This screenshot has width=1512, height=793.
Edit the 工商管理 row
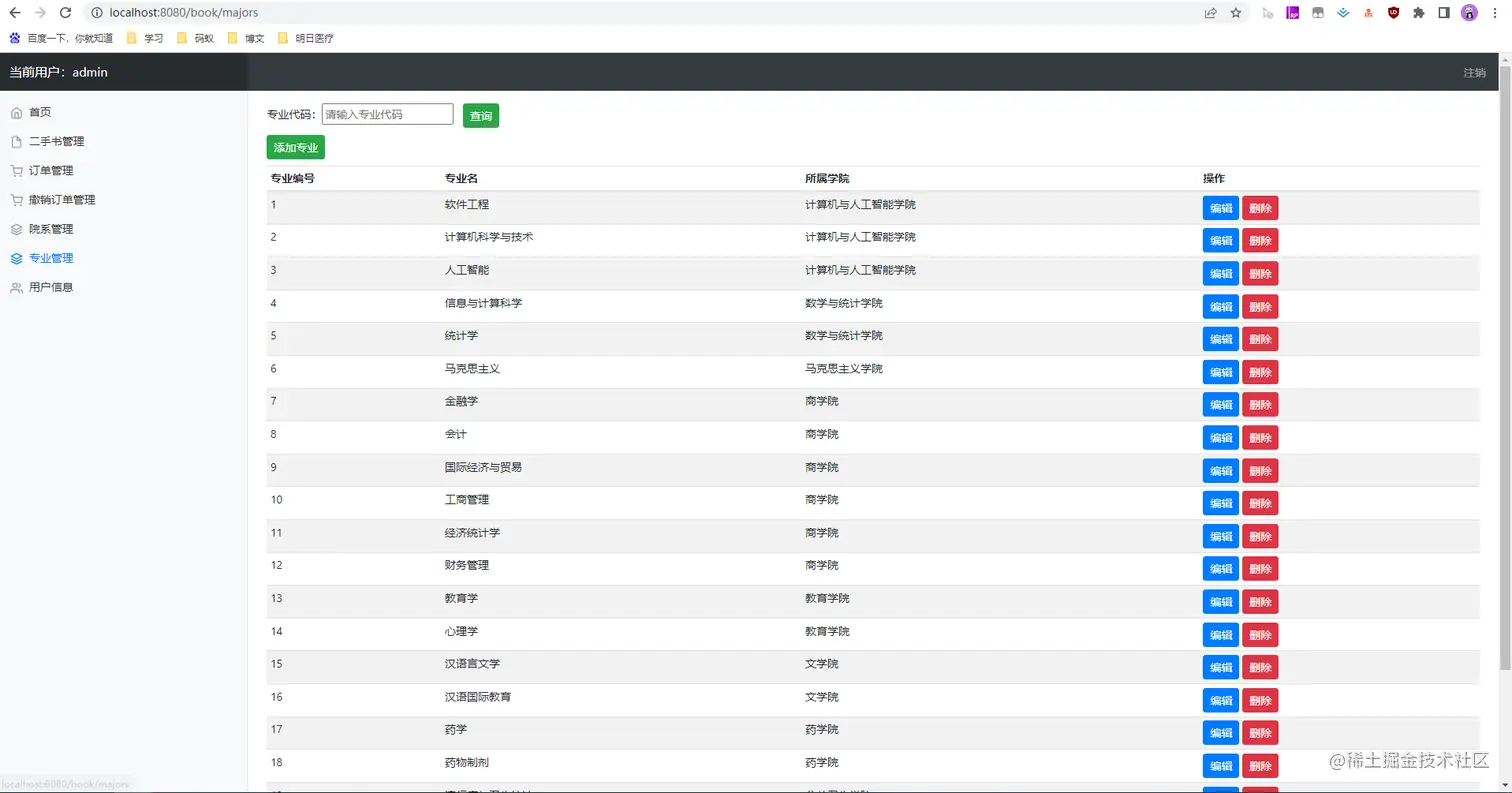tap(1221, 504)
